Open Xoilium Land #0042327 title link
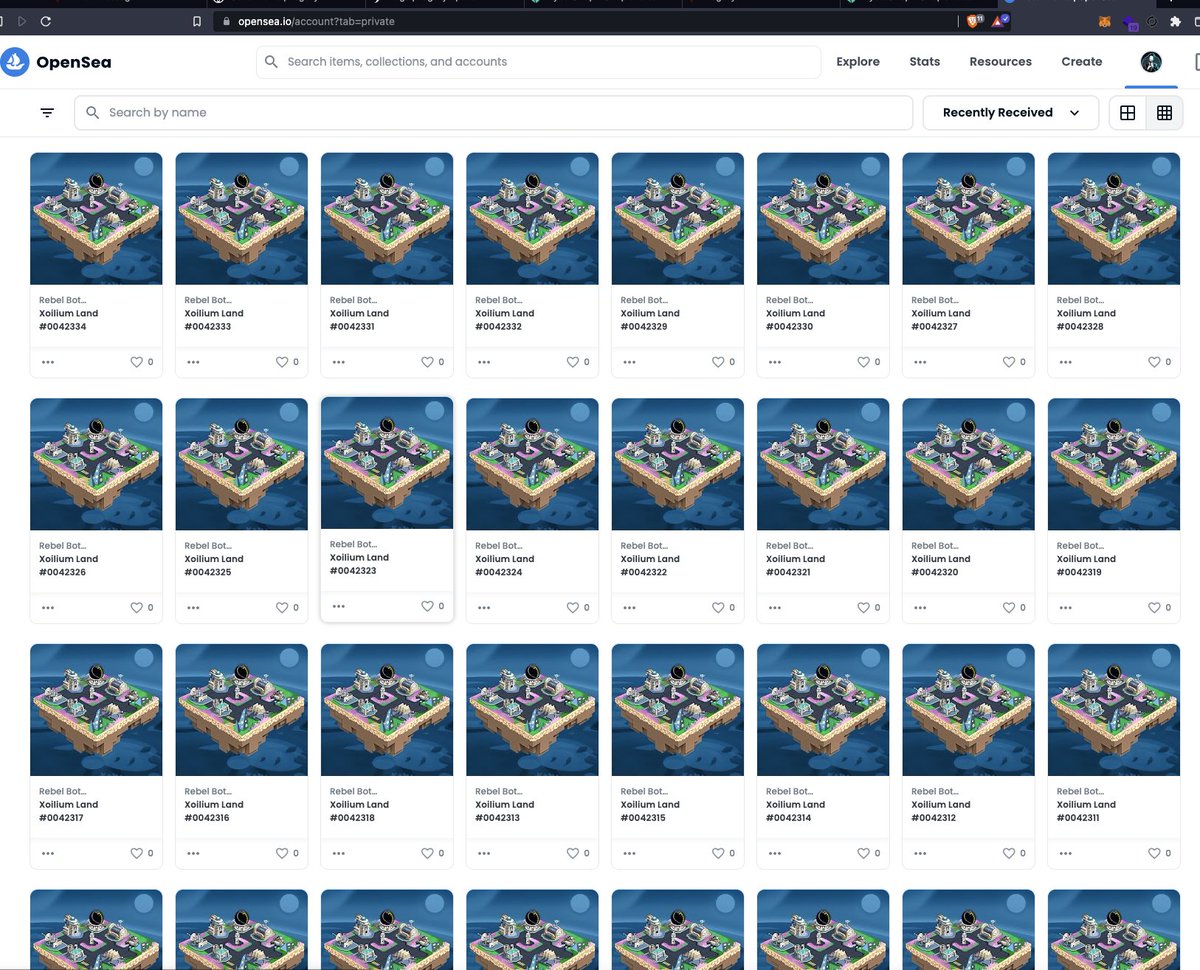 tap(940, 320)
